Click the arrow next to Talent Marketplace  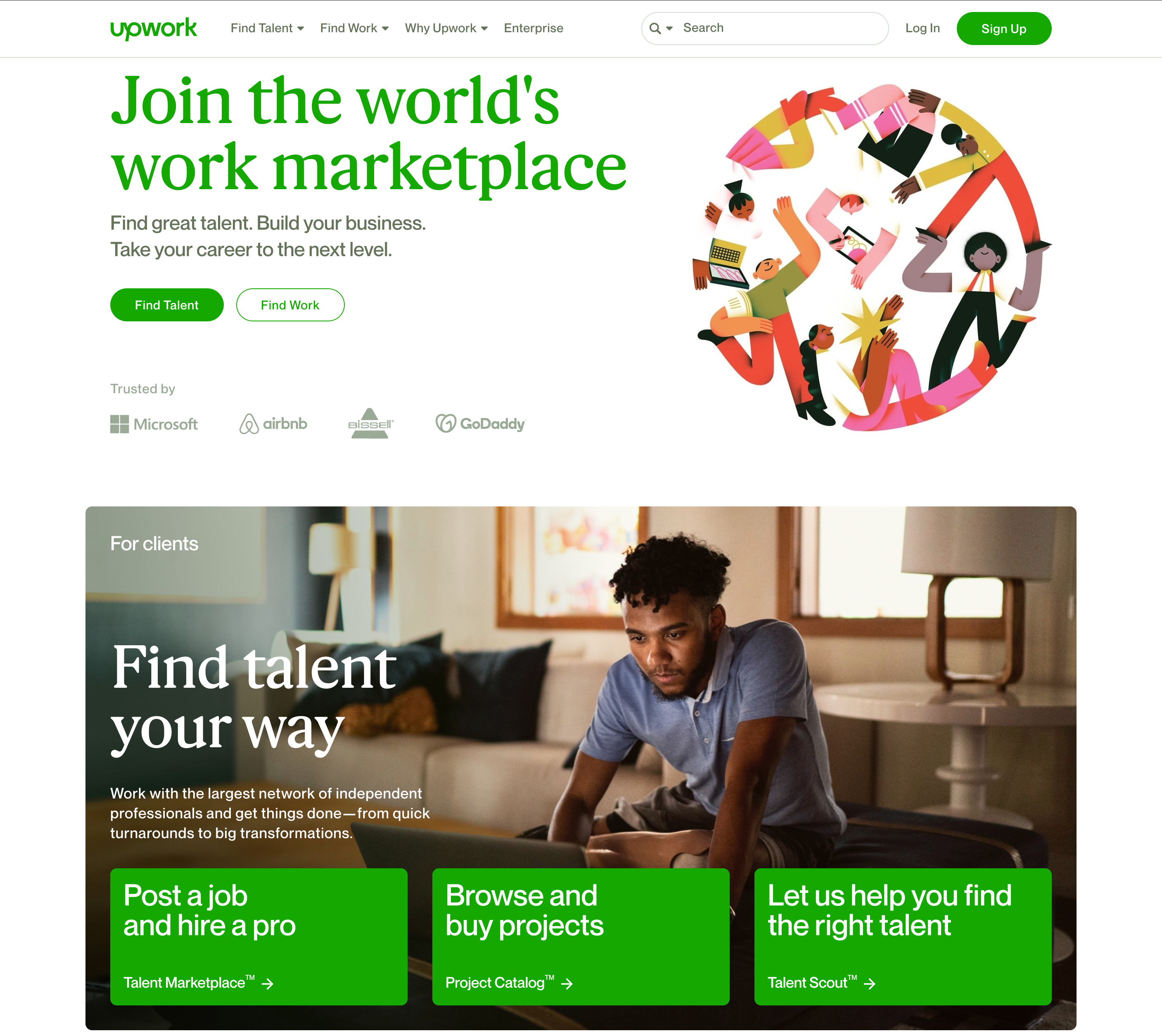click(x=268, y=984)
